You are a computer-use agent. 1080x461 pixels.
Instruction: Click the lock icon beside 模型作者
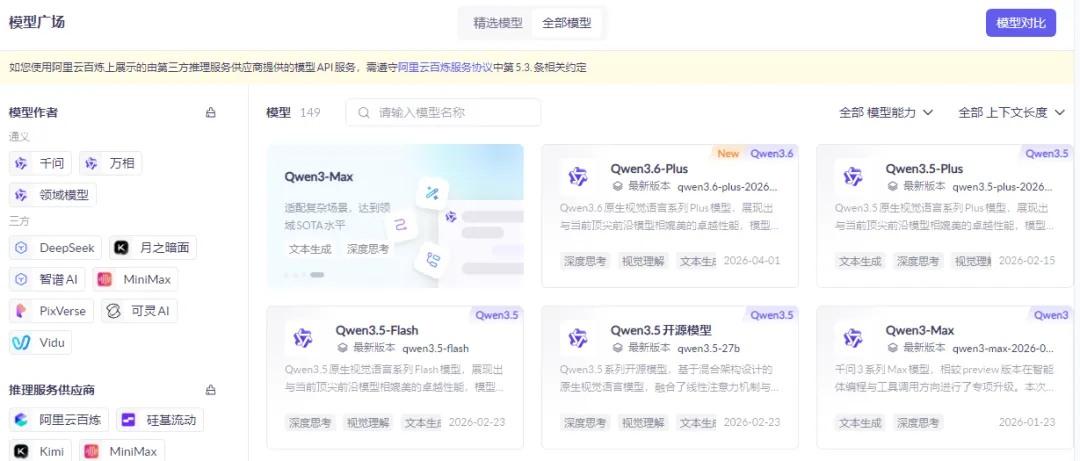click(211, 112)
